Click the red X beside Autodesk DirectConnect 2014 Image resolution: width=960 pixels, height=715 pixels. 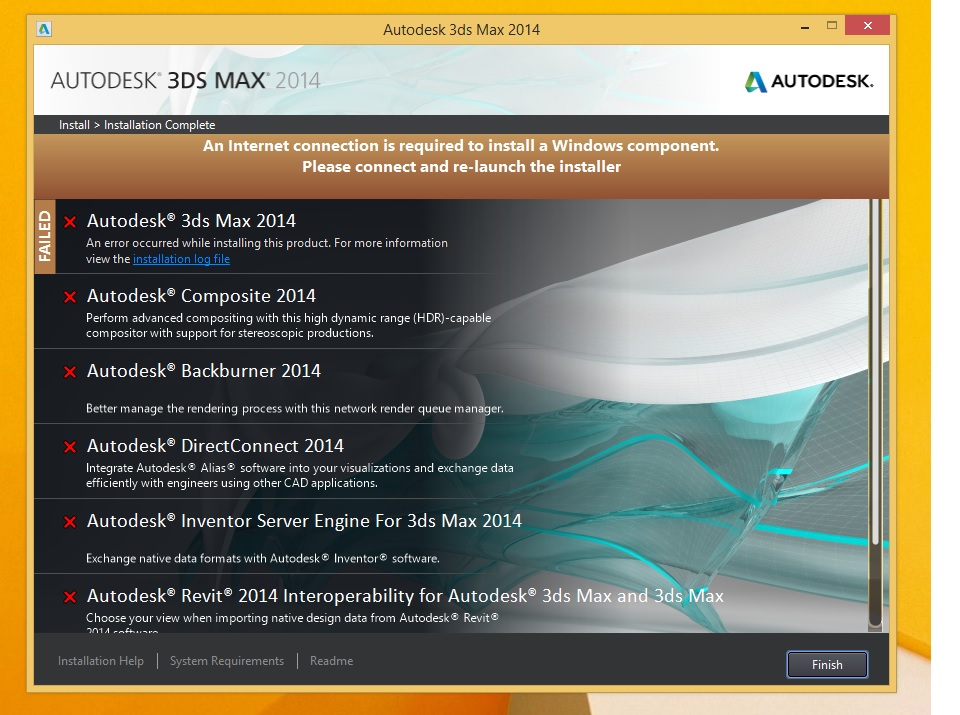click(70, 447)
